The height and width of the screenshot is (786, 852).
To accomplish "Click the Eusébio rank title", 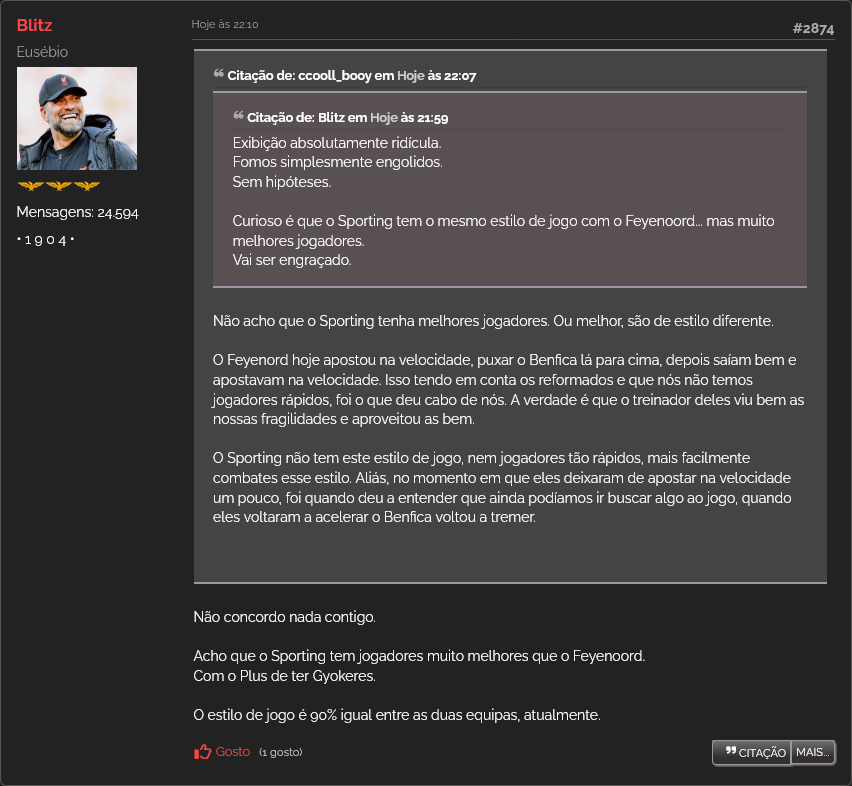I will (x=42, y=52).
